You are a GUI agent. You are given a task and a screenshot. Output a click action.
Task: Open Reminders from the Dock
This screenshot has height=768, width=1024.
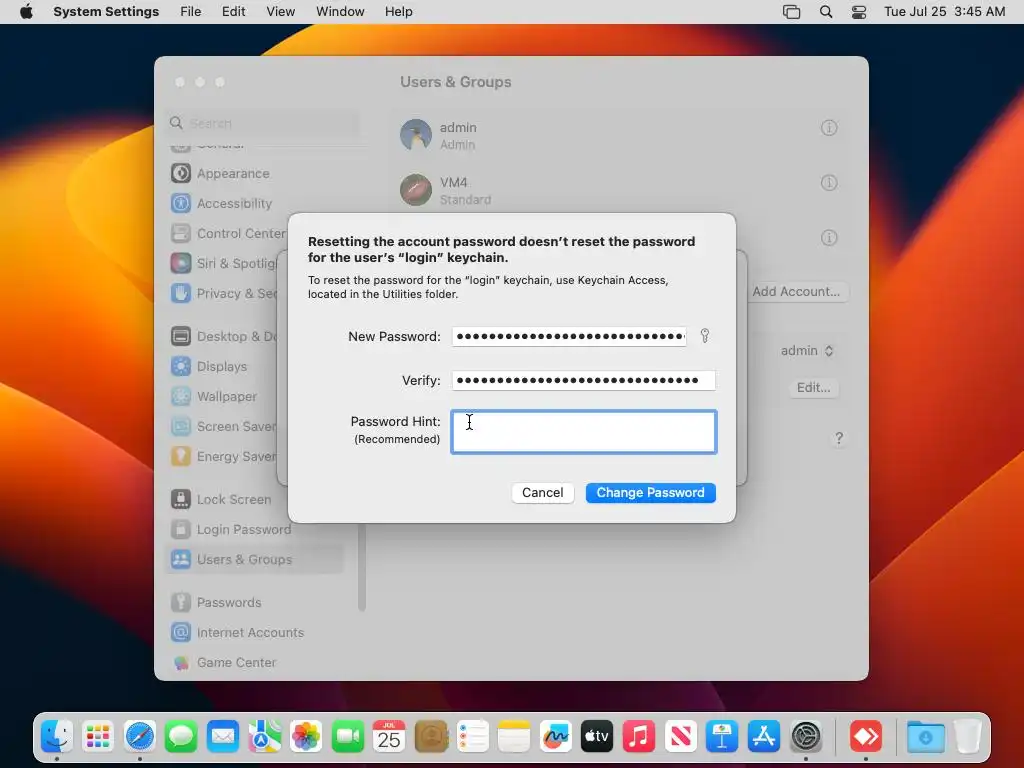pyautogui.click(x=472, y=737)
